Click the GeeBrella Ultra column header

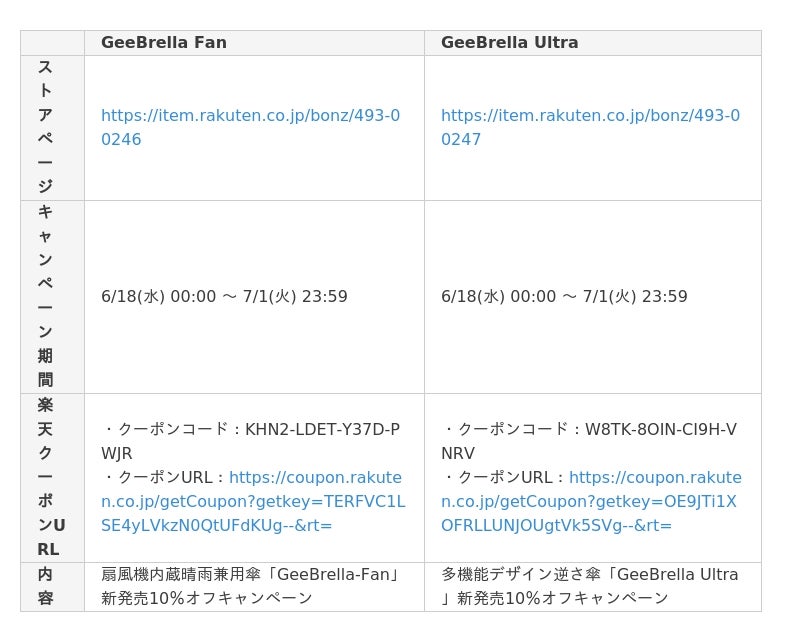(510, 43)
